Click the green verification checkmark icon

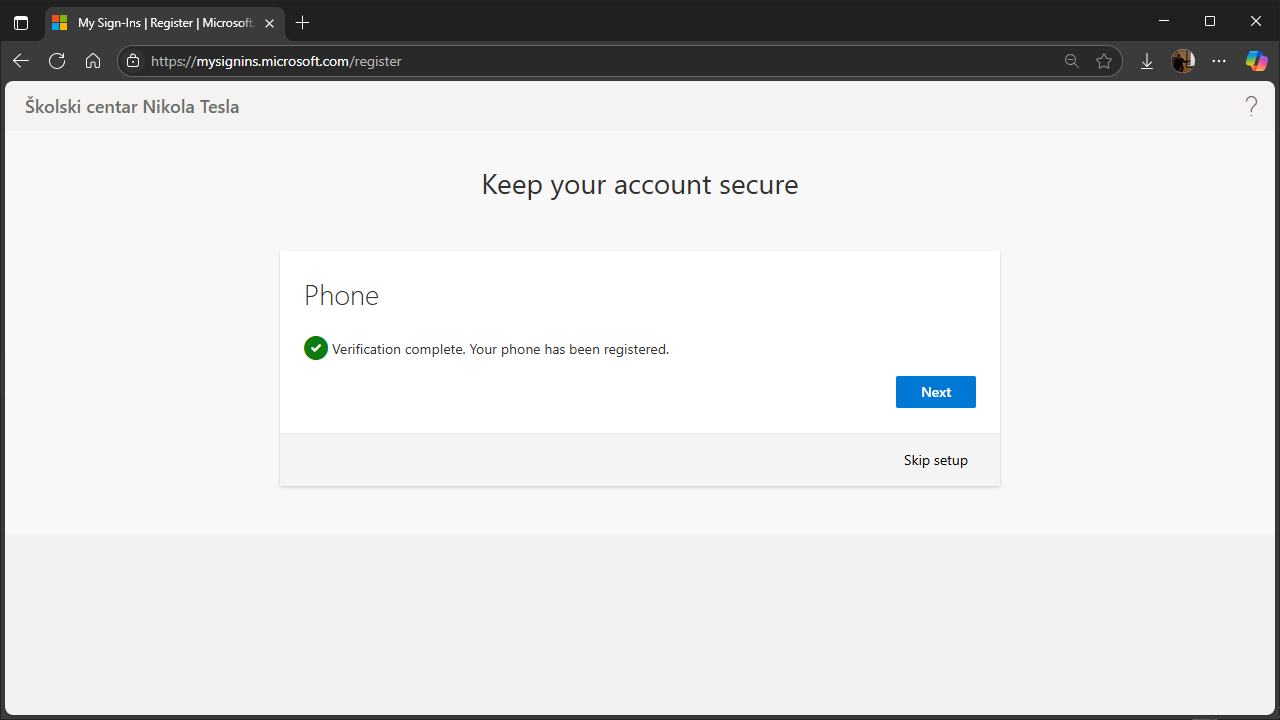(316, 348)
